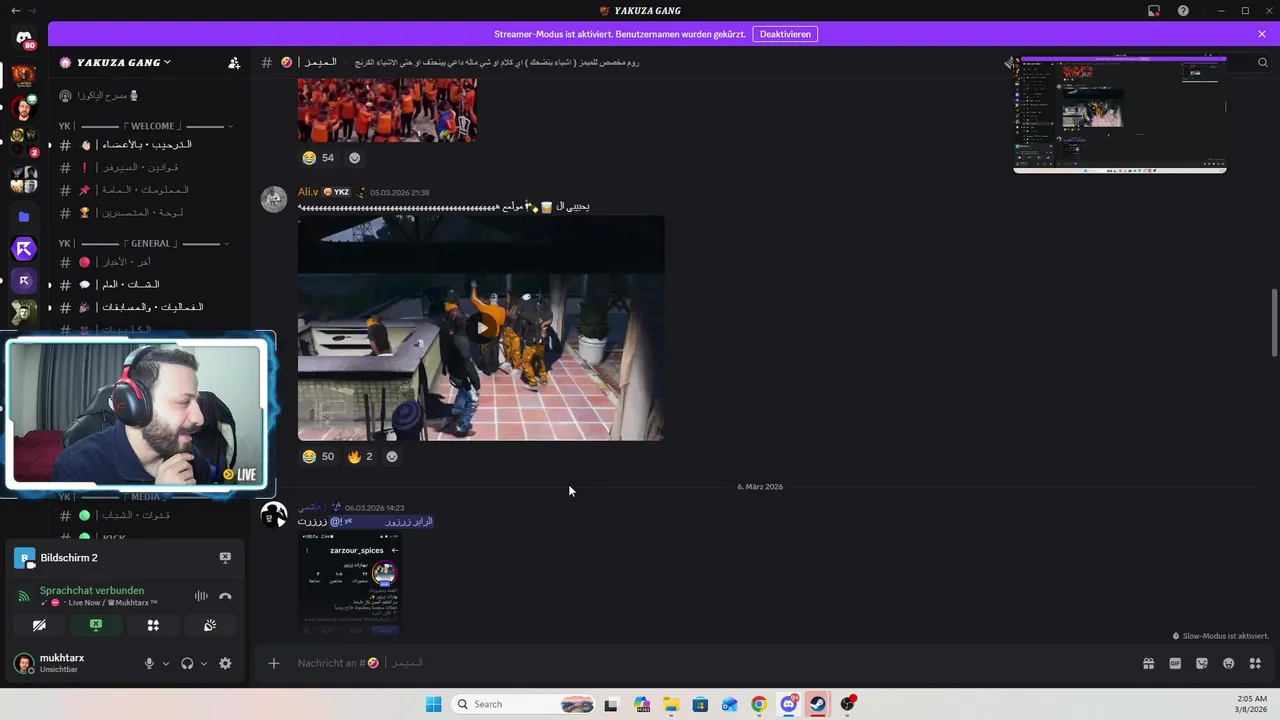Collapse the GENERAL channel category
The image size is (1280, 720).
(x=146, y=243)
